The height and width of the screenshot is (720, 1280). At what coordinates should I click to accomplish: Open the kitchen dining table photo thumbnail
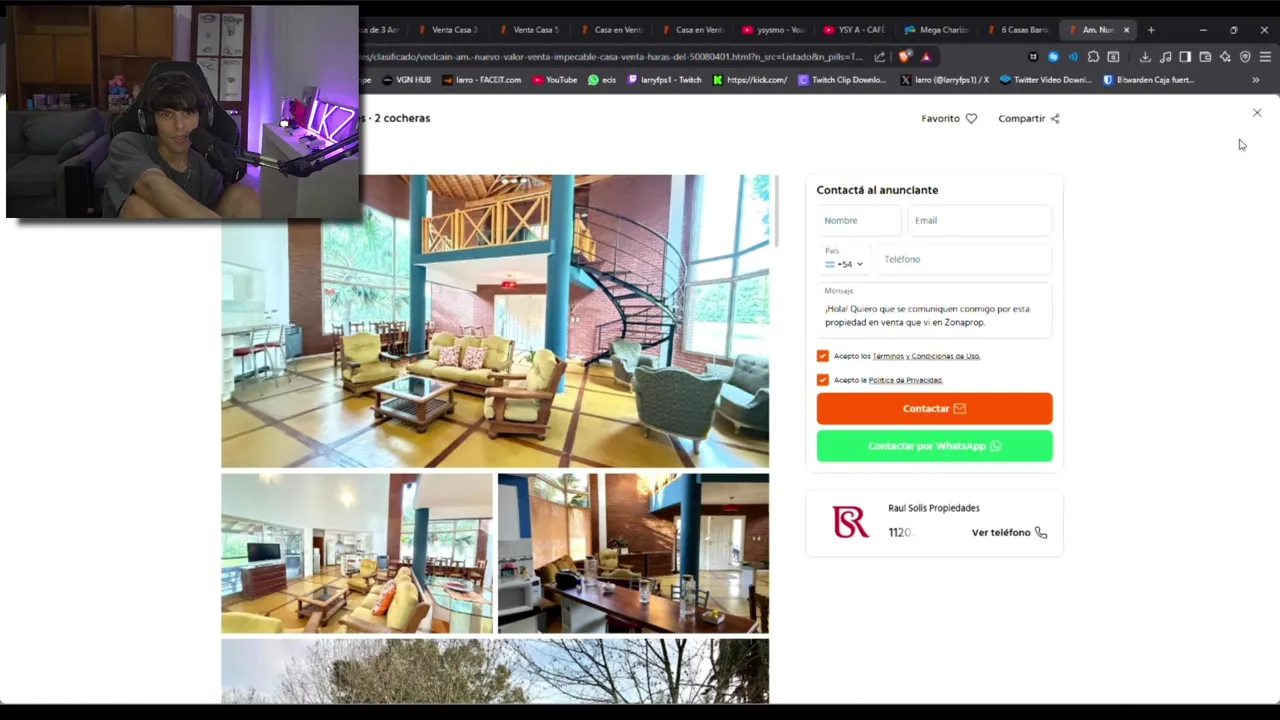pyautogui.click(x=633, y=554)
